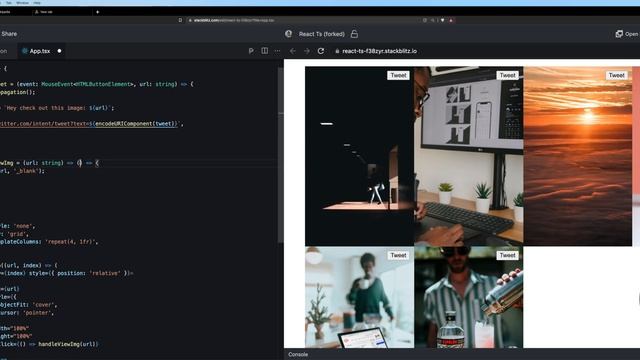This screenshot has height=360, width=640.
Task: Open the bartender in striped shirt photo
Action: (469, 297)
